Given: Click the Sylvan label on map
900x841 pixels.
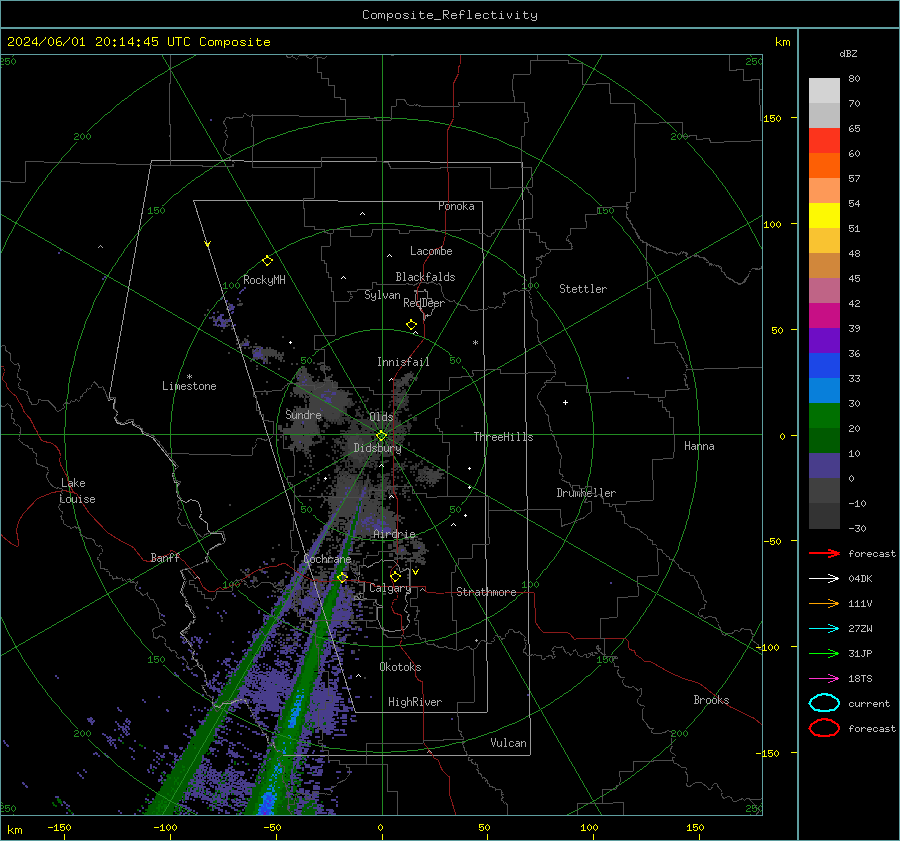Looking at the screenshot, I should pos(382,295).
